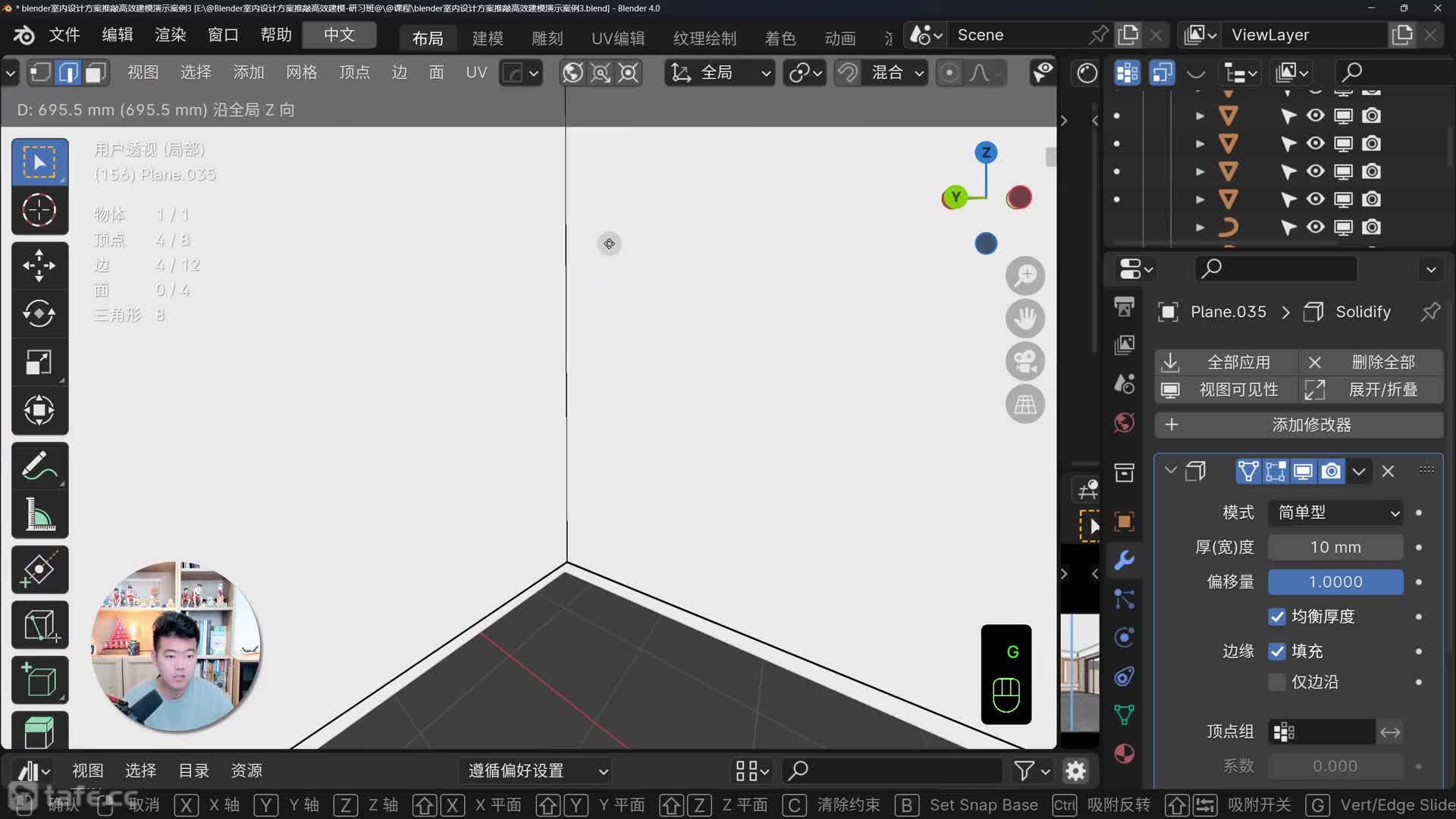Switch to face select mode
The height and width of the screenshot is (819, 1456).
[x=95, y=73]
